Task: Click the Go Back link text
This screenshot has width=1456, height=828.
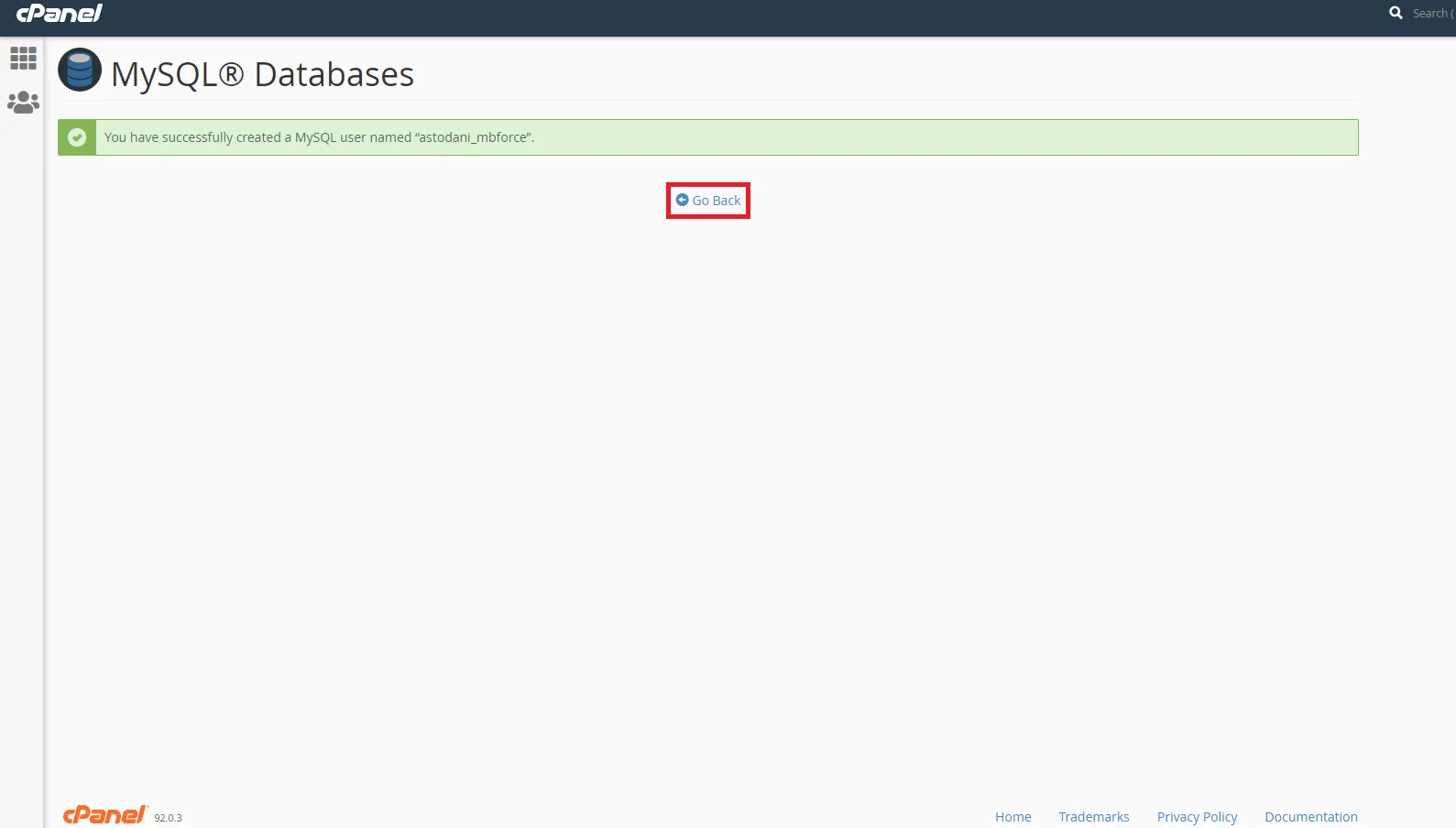Action: (x=716, y=201)
